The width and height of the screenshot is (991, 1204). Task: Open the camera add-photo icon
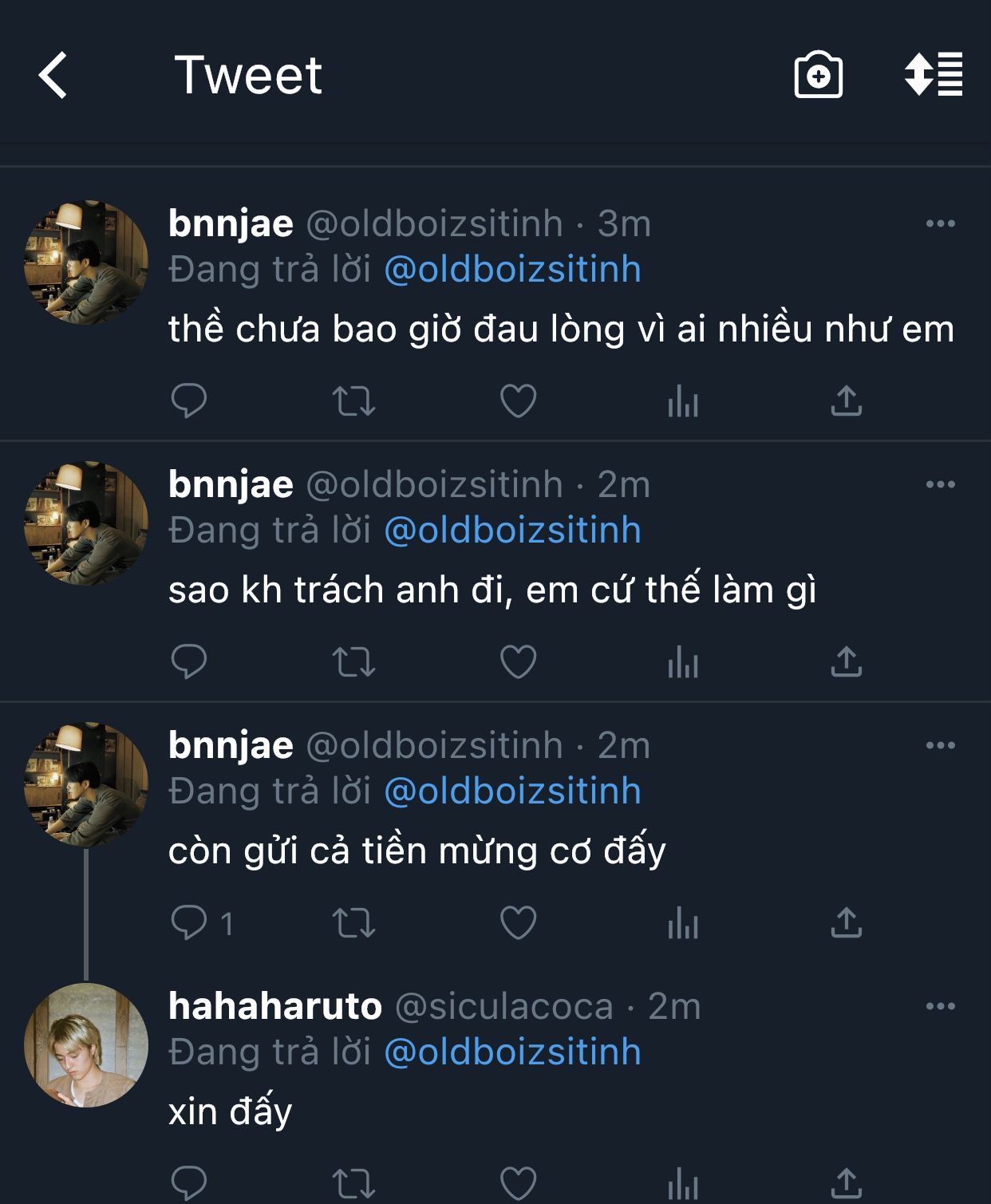[x=818, y=76]
